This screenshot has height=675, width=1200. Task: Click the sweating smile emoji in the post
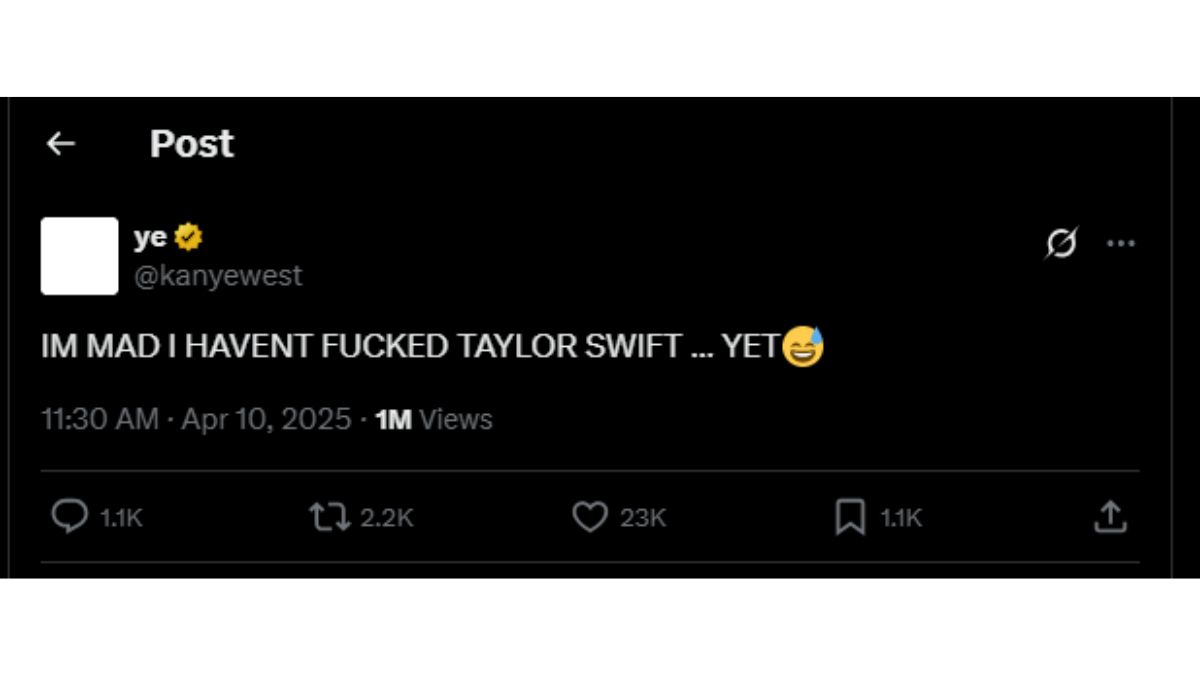pos(803,346)
